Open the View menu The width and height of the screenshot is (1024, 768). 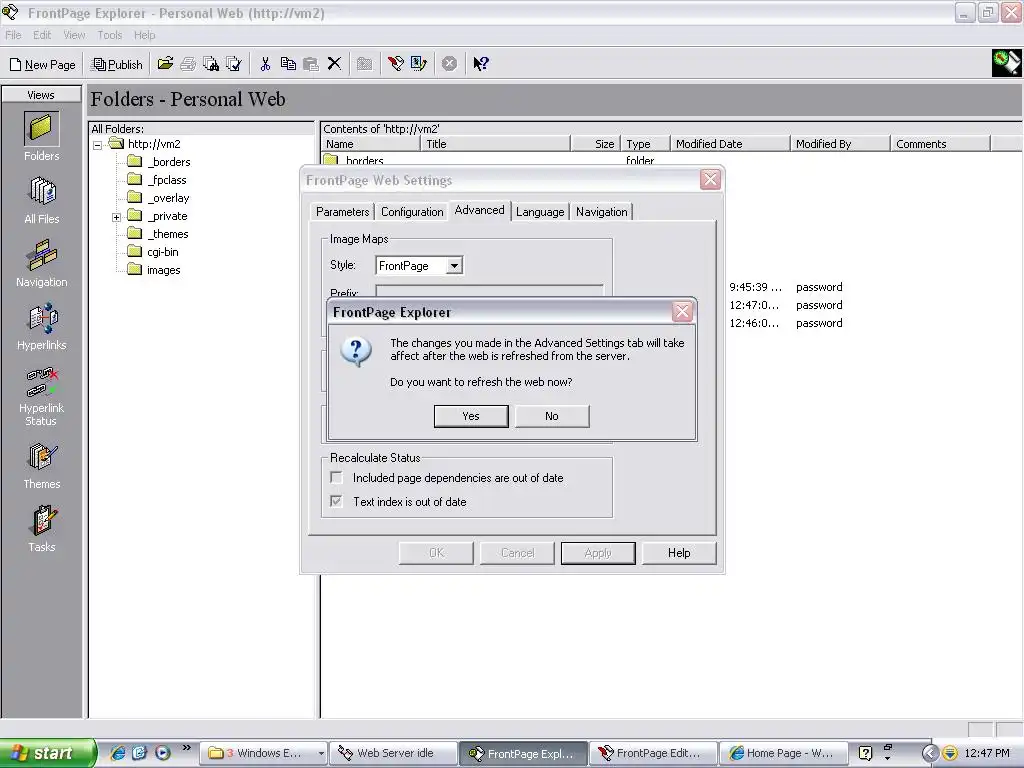click(x=74, y=35)
